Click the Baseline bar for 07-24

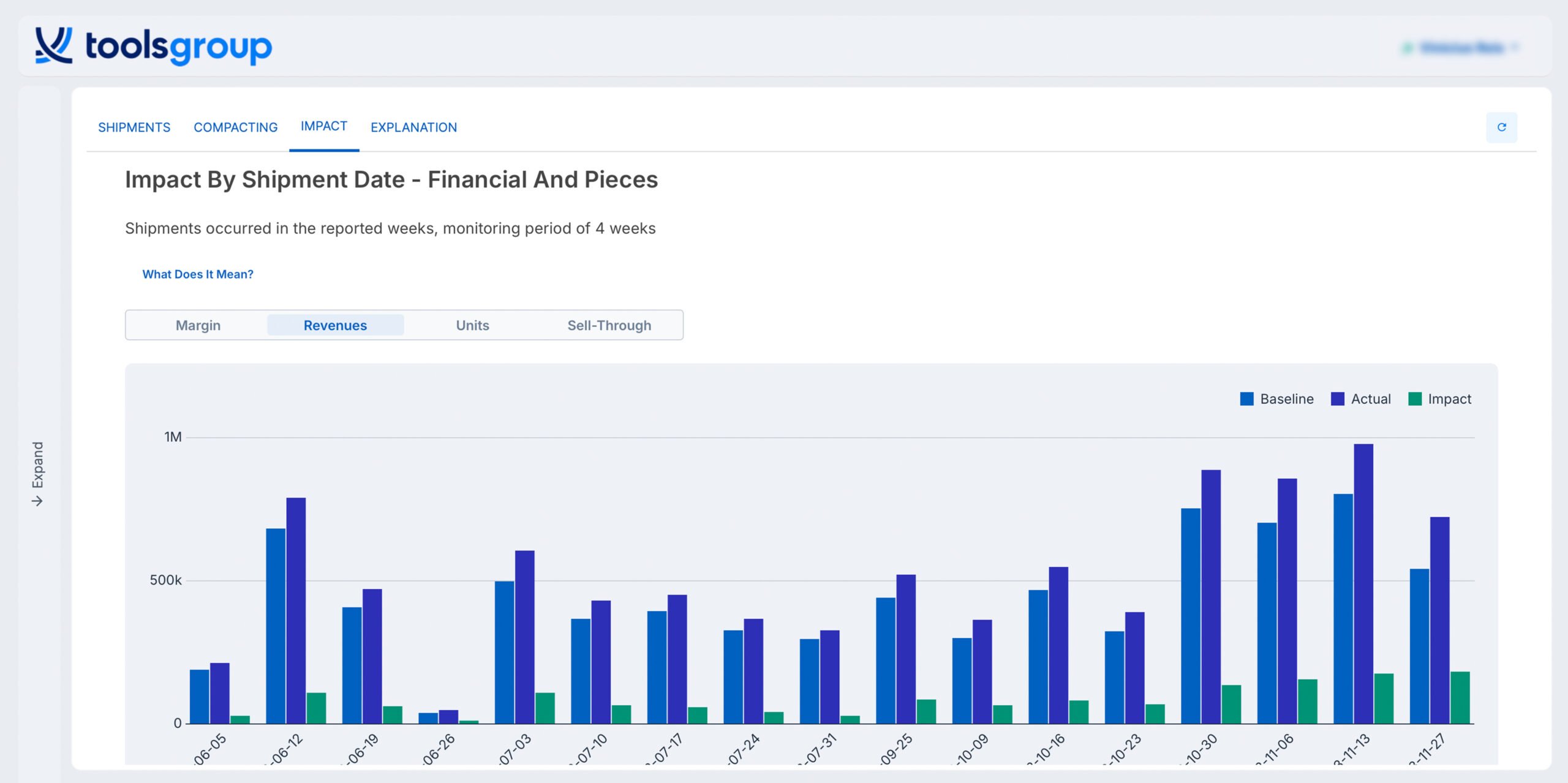click(733, 676)
